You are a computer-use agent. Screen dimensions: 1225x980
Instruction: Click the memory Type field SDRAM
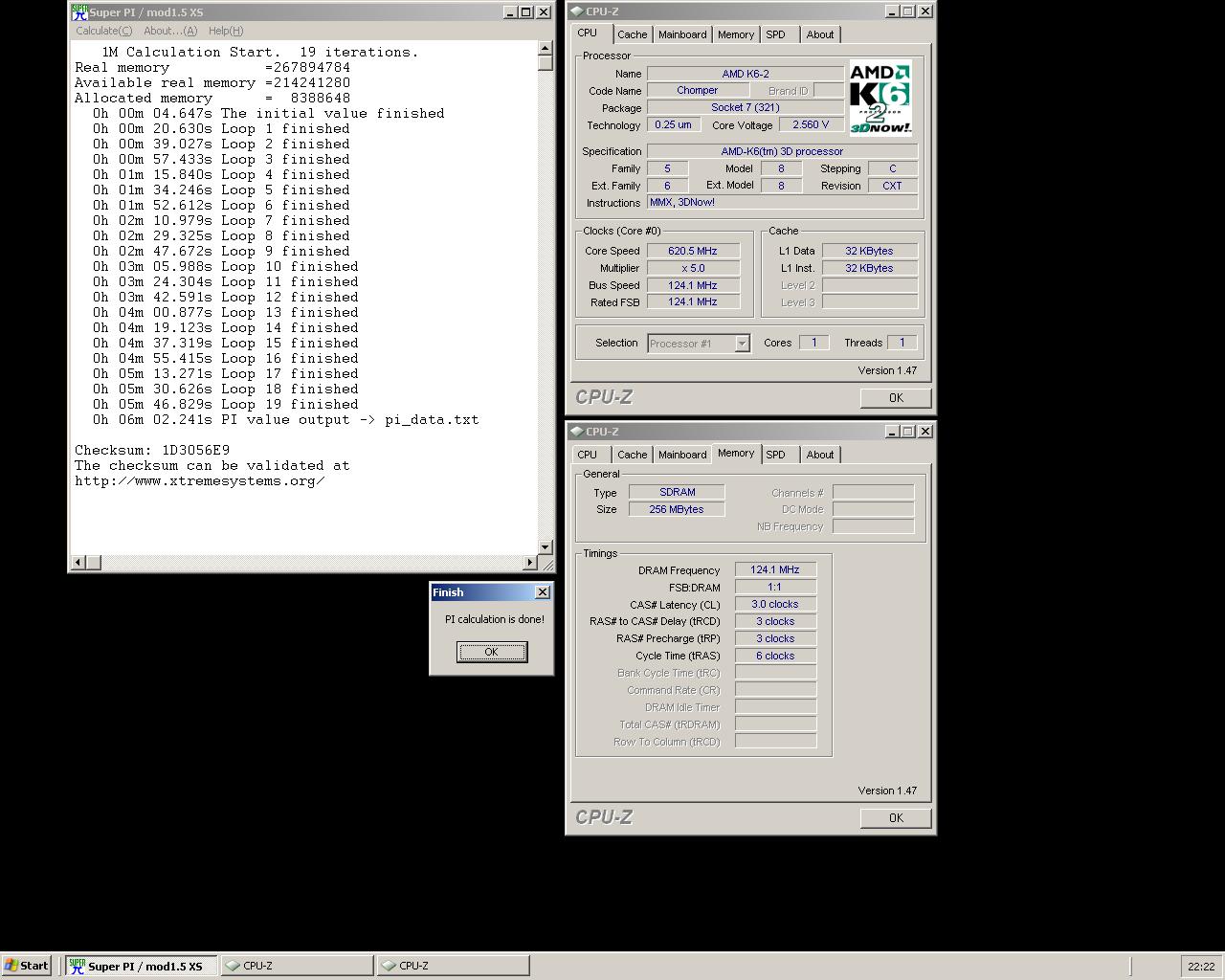point(677,492)
